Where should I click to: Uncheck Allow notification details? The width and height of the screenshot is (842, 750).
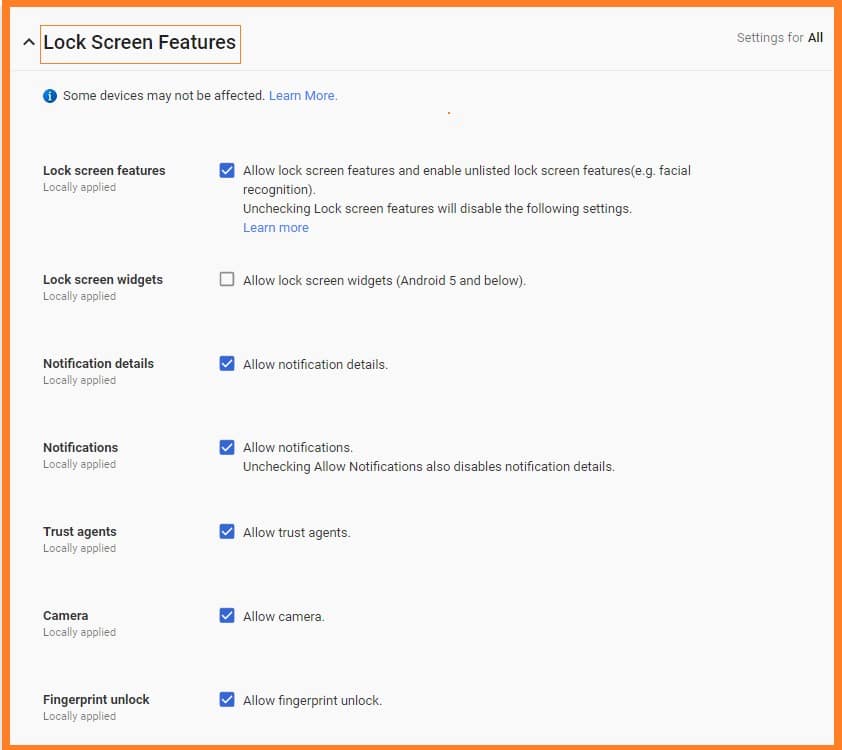(x=227, y=363)
